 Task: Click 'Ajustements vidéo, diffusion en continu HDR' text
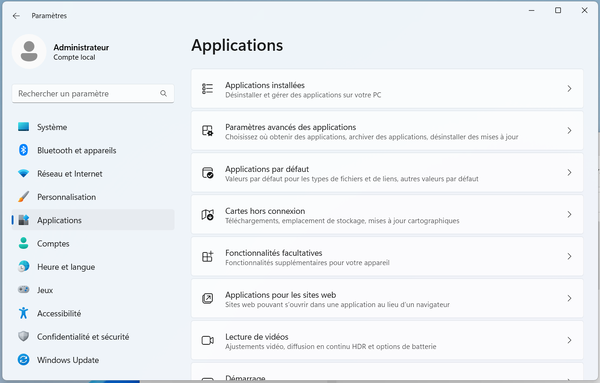tap(331, 347)
